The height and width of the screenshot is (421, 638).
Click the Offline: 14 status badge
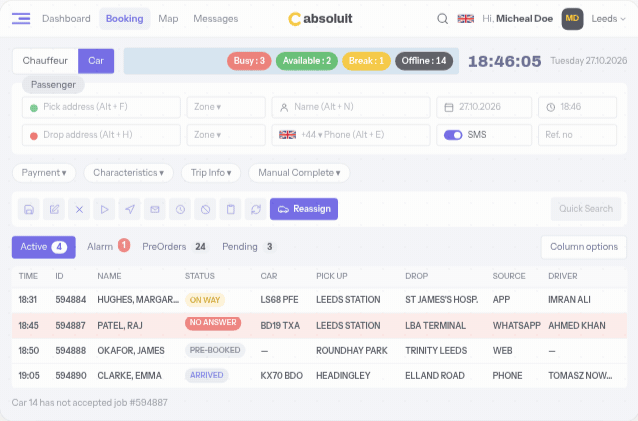click(424, 61)
